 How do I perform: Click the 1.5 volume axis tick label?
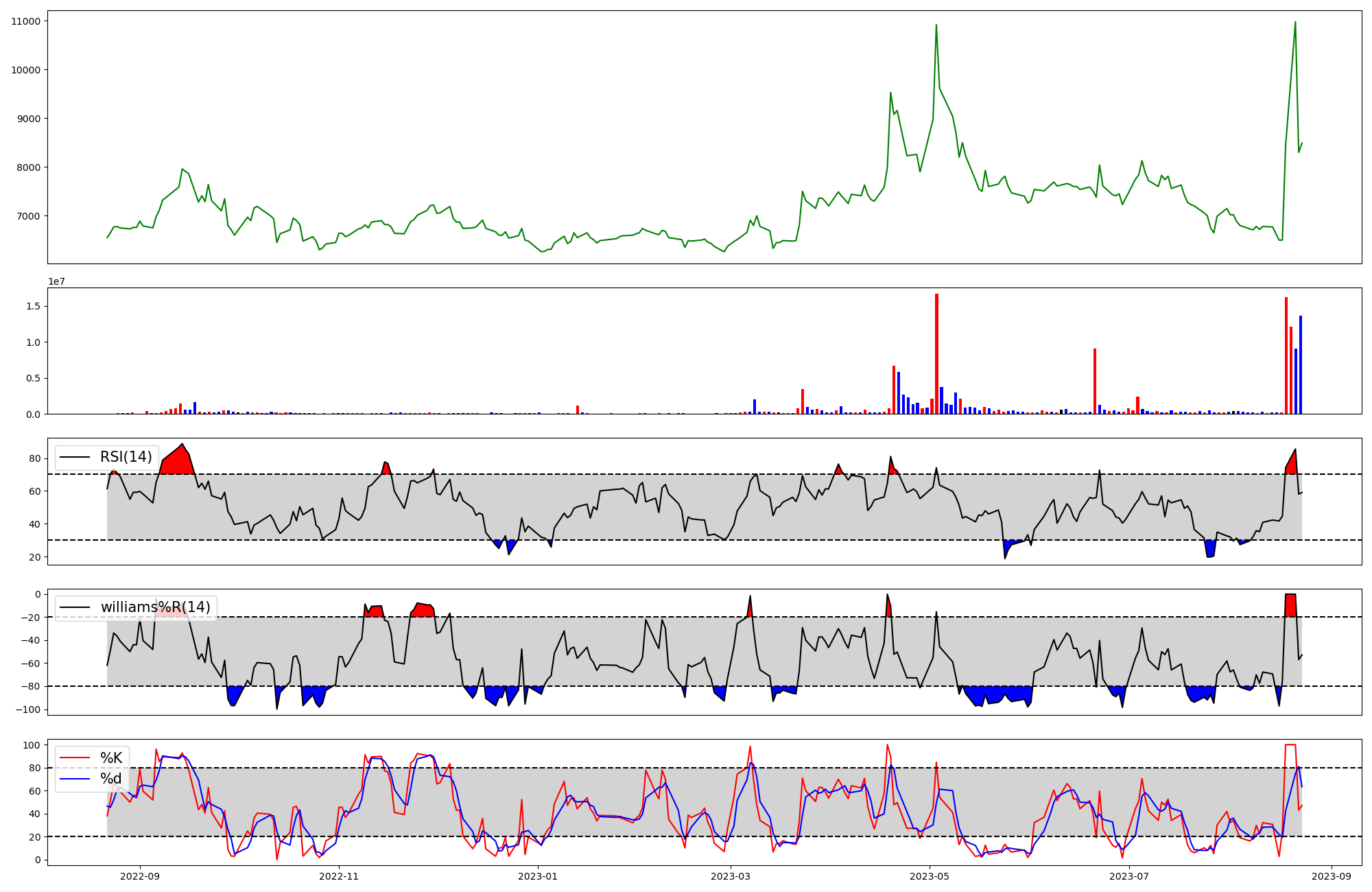34,306
